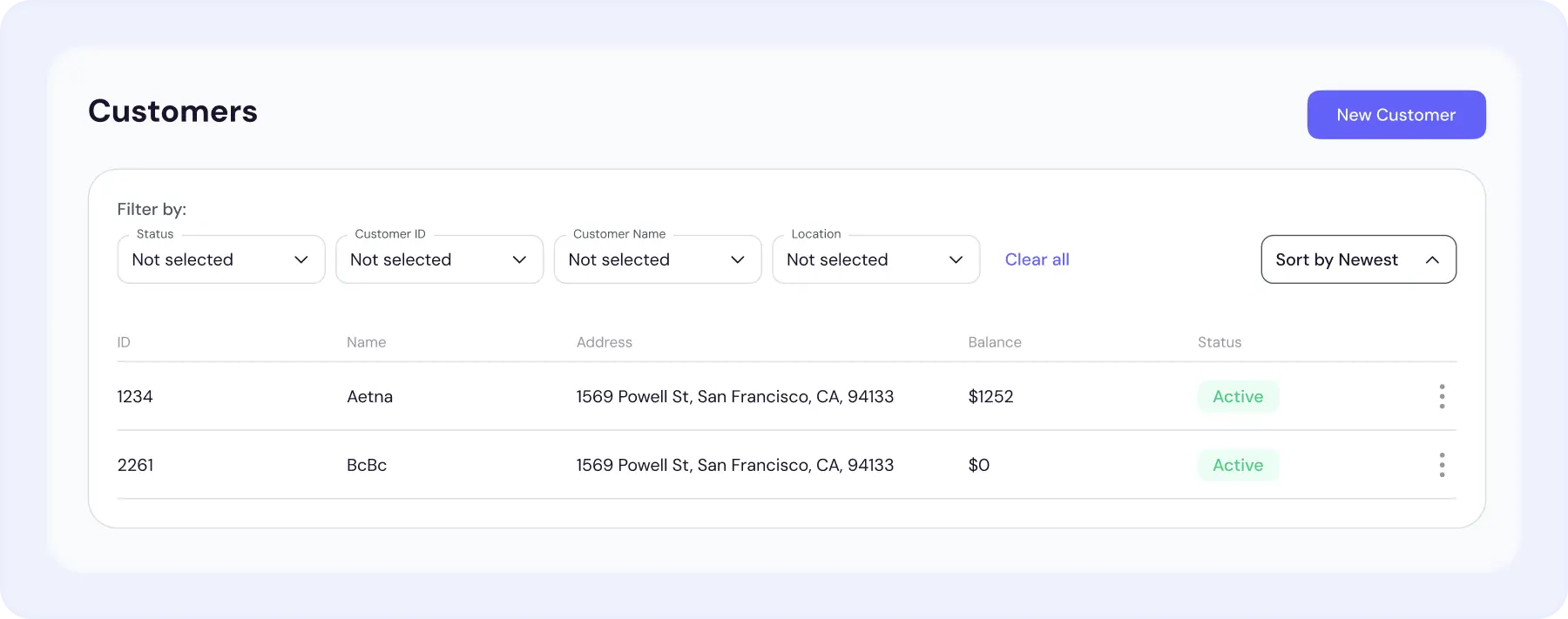Screen dimensions: 1568x619
Task: Click the address in the Aetna row
Action: 735,396
